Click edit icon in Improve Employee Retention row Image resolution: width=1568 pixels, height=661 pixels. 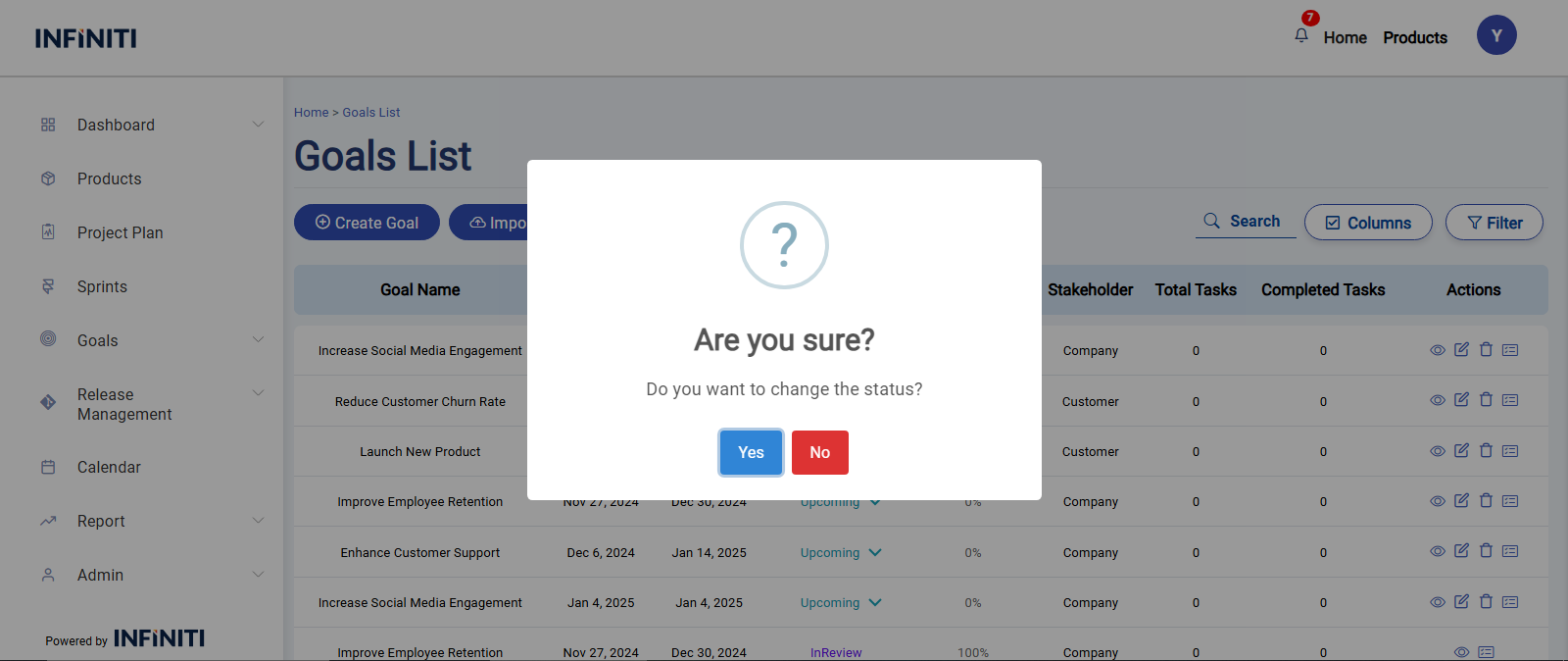tap(1461, 501)
